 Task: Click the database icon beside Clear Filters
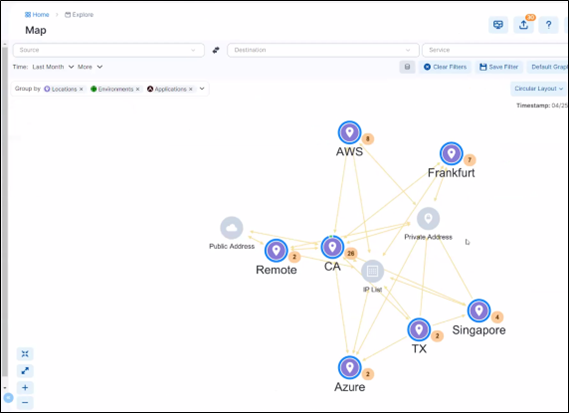pos(407,67)
